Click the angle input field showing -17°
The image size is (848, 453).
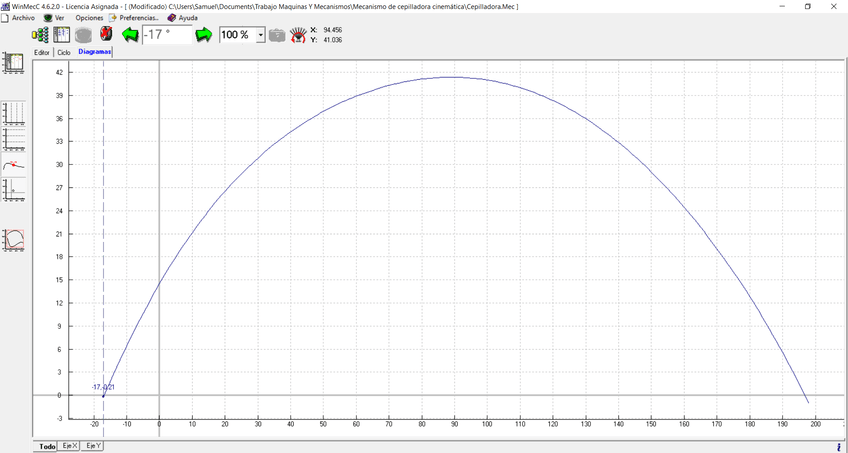pos(166,35)
